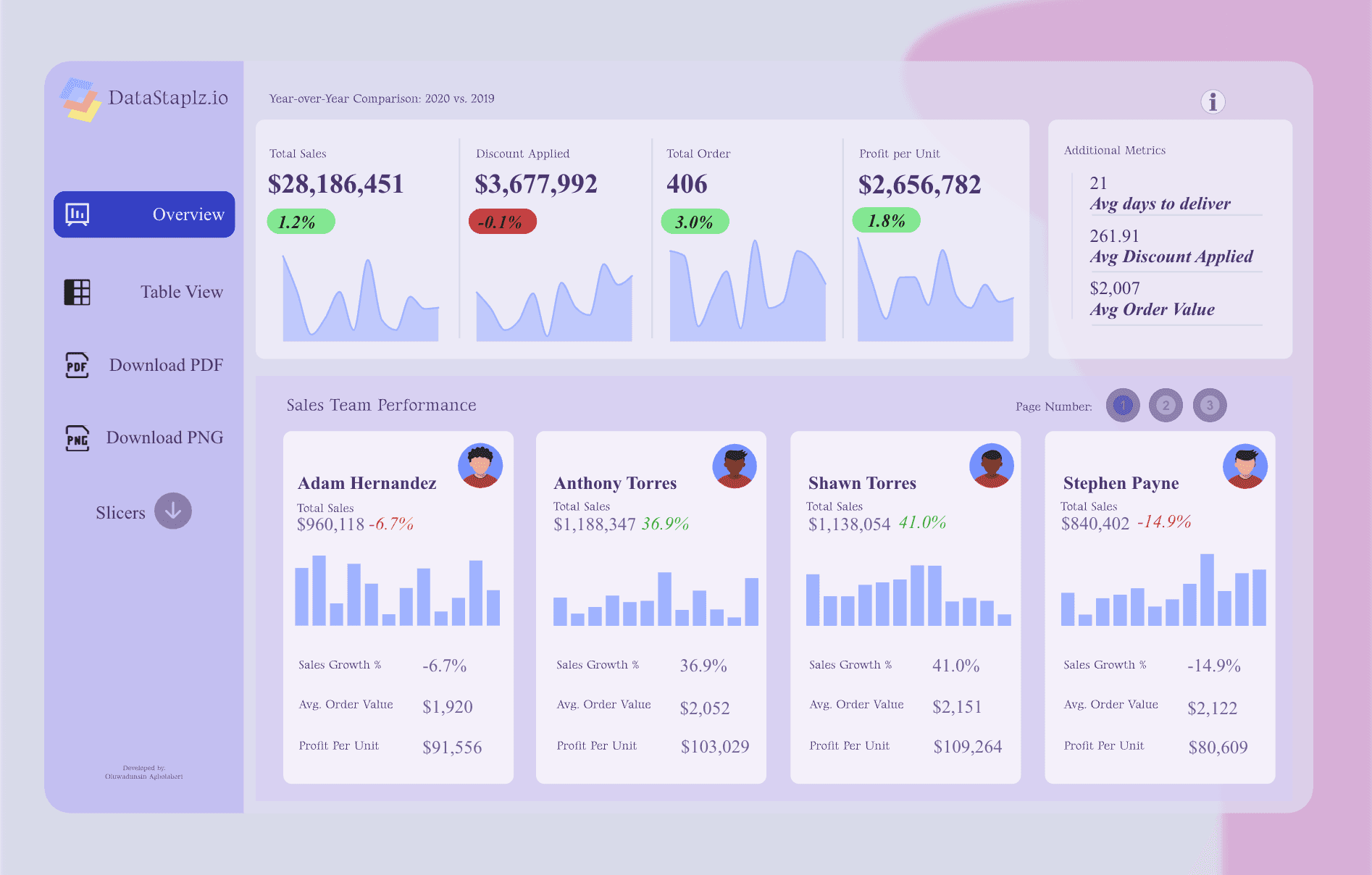Click Anthony's $2,052 Avg. Order Value
Screen dimensions: 1372x875
coord(704,708)
